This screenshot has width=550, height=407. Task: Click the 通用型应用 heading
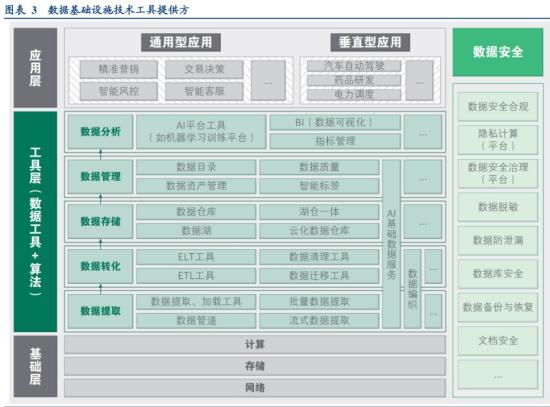(x=181, y=42)
